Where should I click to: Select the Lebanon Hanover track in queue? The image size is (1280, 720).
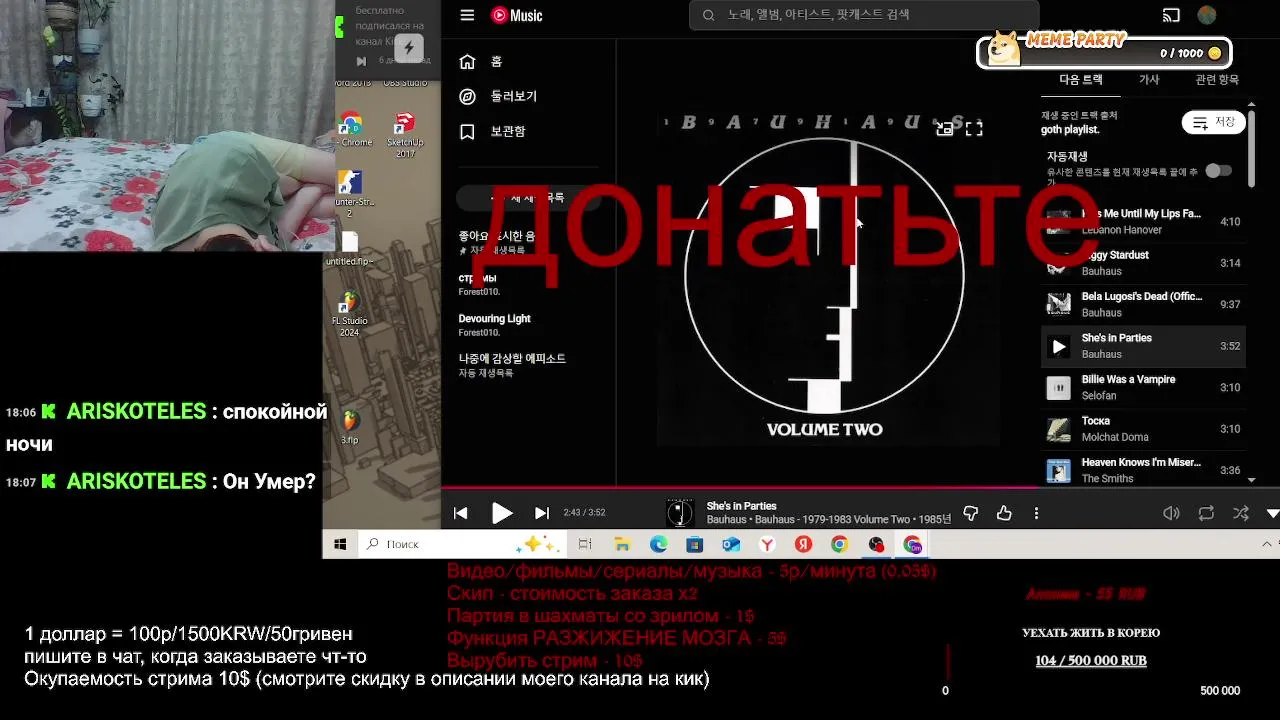pyautogui.click(x=1143, y=221)
